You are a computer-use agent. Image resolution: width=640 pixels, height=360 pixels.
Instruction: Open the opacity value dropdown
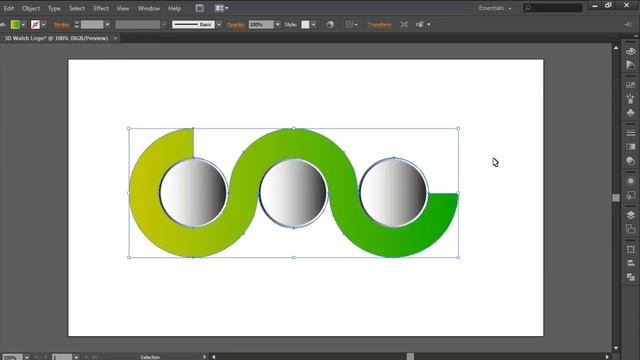(x=278, y=24)
